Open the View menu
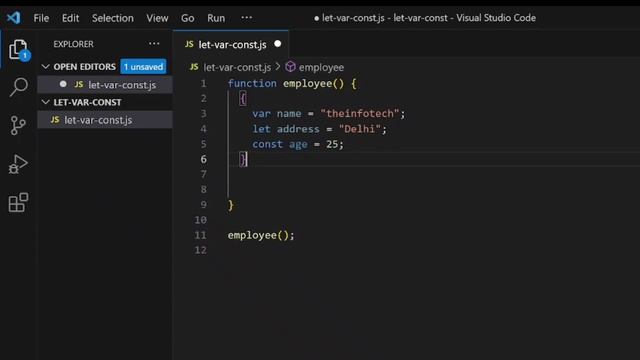640x360 pixels. click(157, 18)
